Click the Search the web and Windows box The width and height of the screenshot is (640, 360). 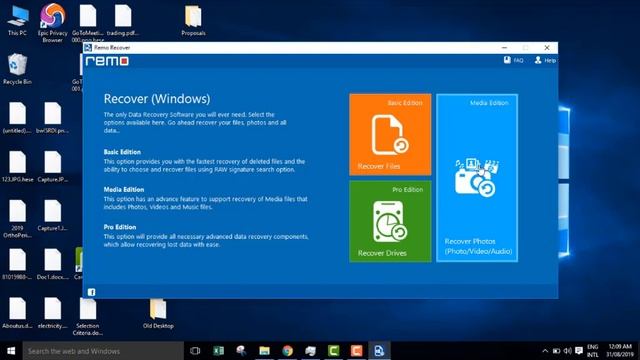point(103,351)
